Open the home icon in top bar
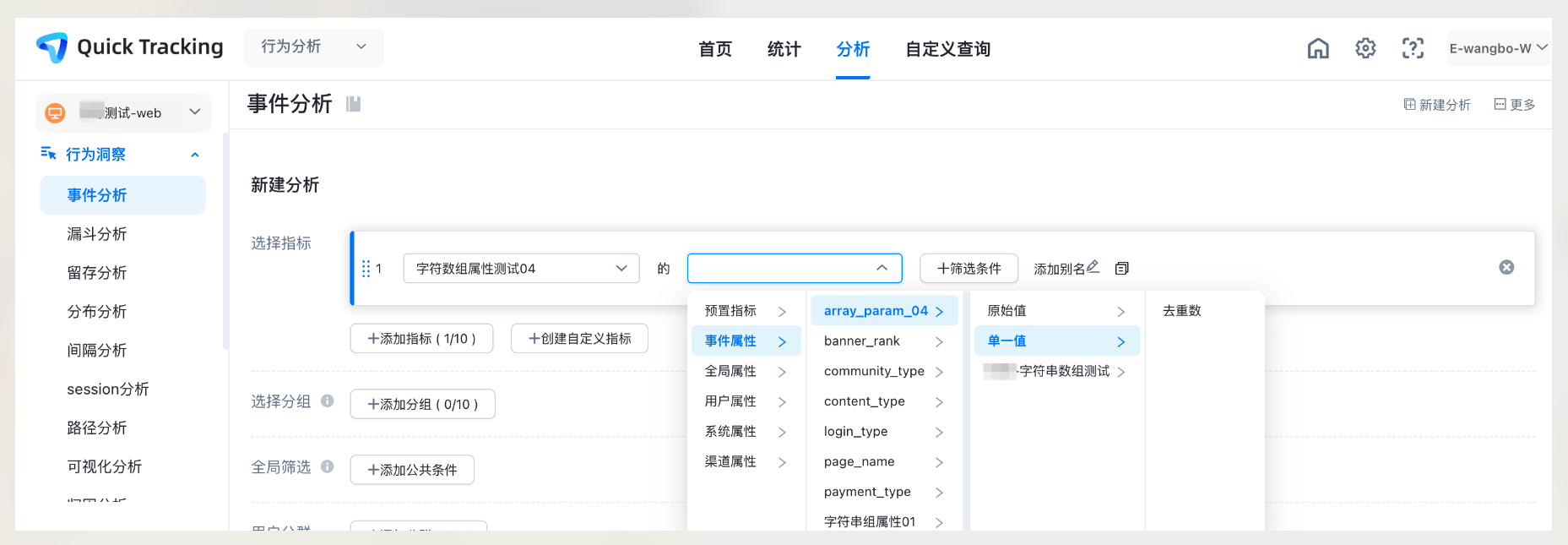 [1318, 48]
